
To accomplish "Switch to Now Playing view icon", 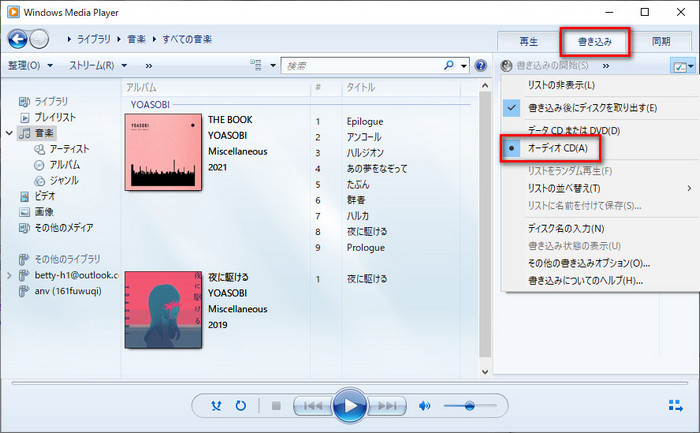I will tap(676, 405).
